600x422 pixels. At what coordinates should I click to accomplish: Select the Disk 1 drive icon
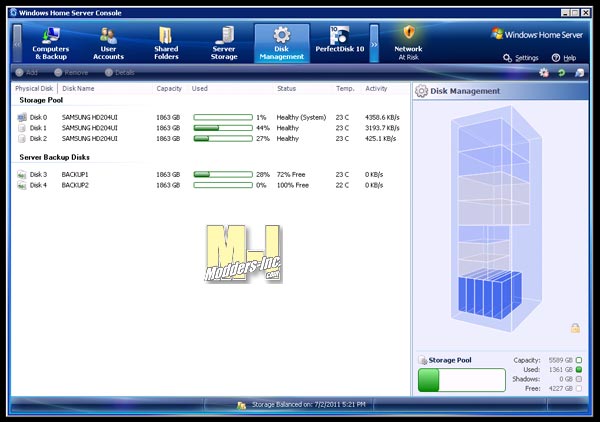(x=22, y=128)
